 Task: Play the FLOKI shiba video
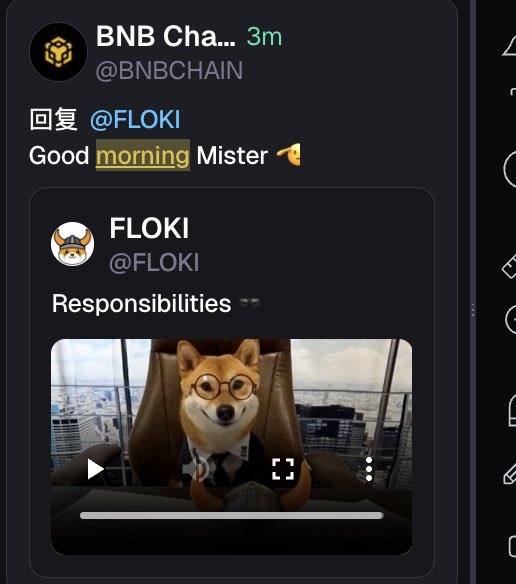95,469
